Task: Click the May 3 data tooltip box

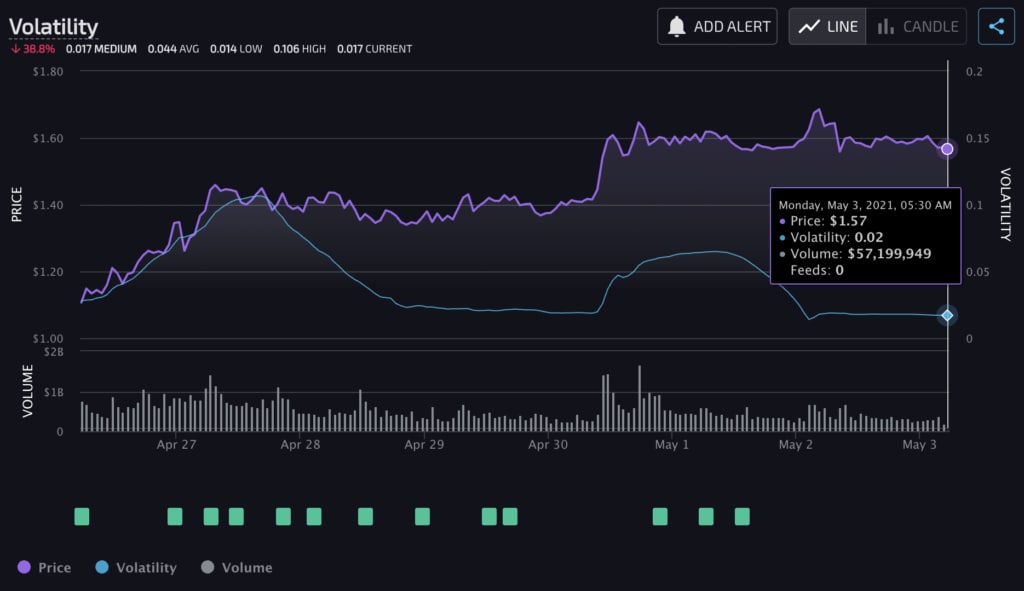Action: [865, 236]
